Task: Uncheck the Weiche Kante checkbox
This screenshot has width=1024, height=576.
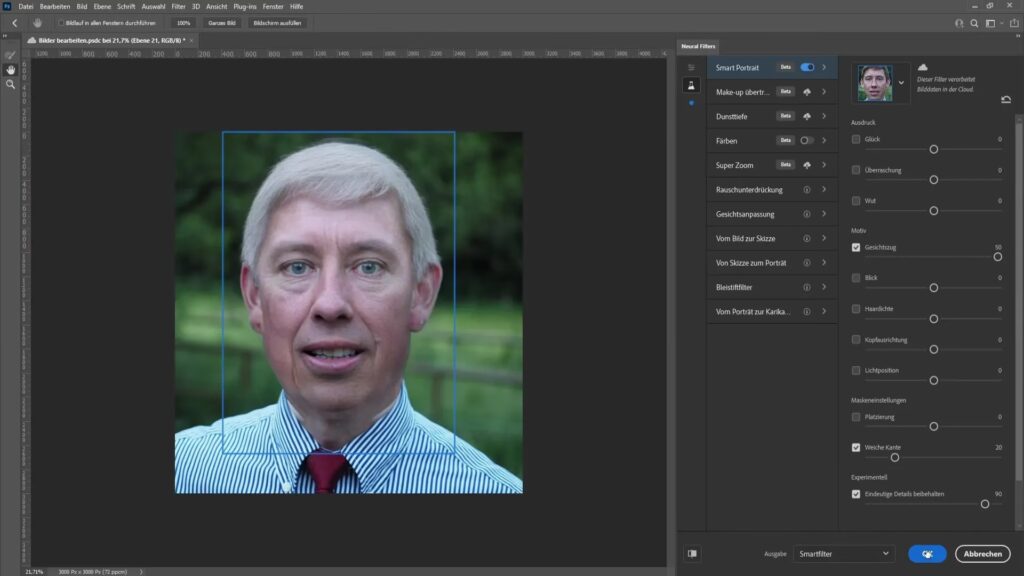Action: pos(856,447)
